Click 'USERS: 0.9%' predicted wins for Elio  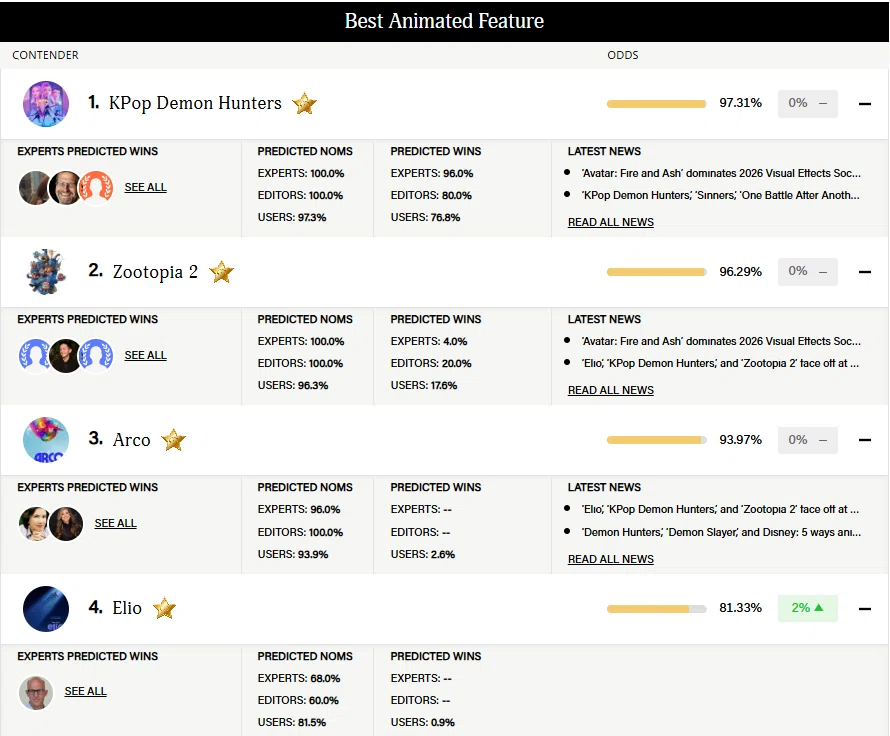pos(422,722)
